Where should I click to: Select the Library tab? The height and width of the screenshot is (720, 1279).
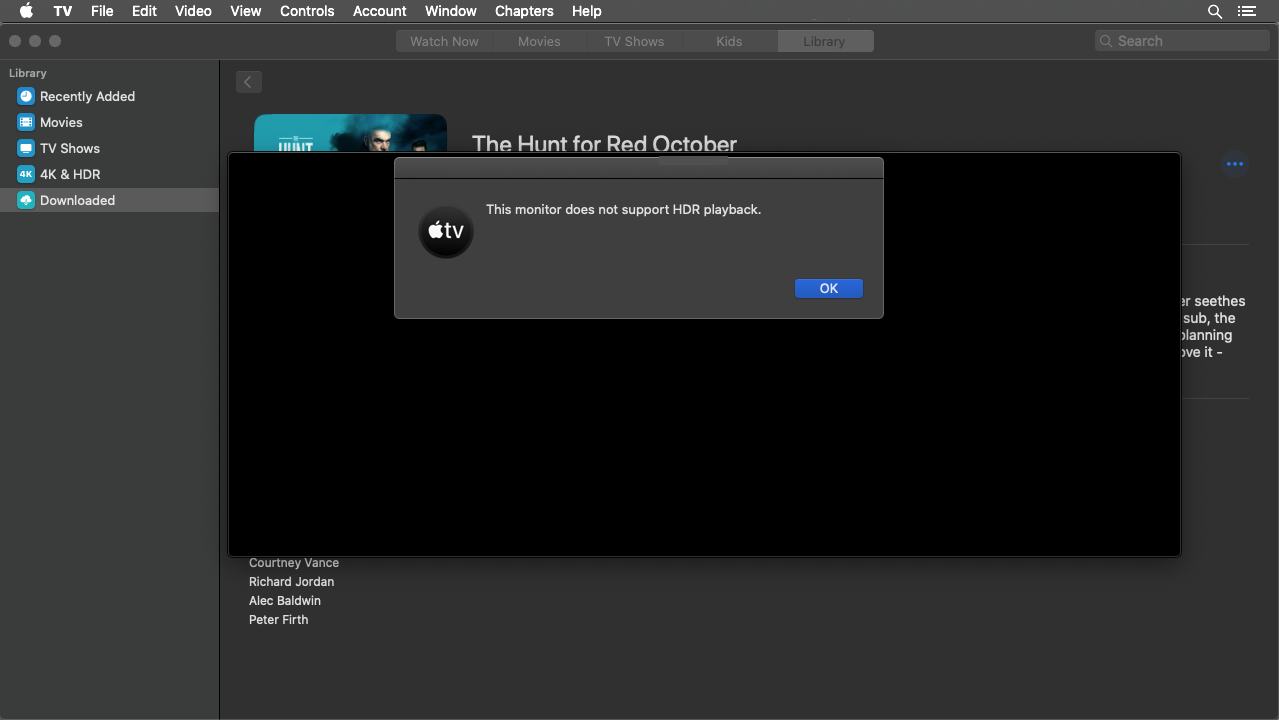tap(824, 41)
